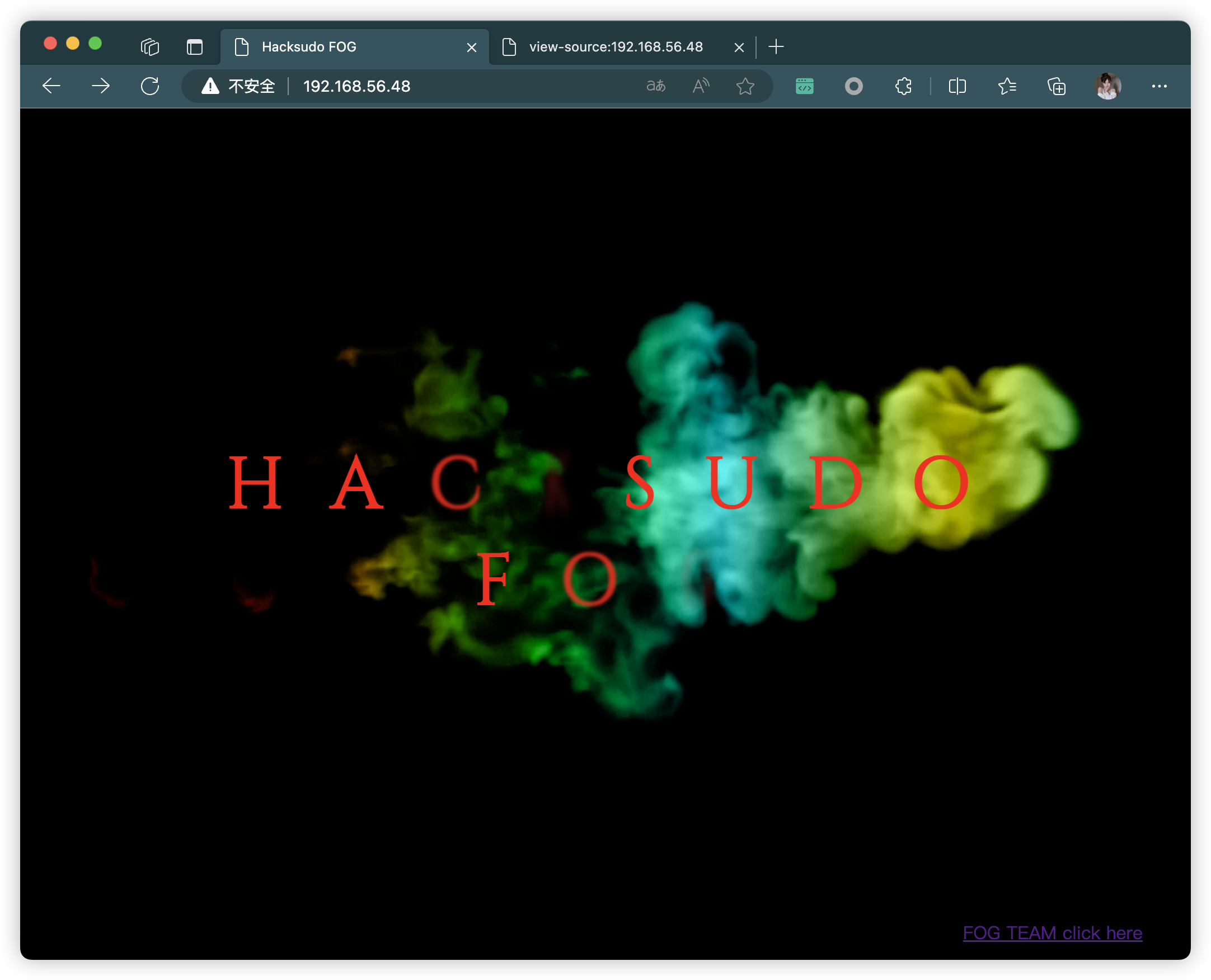The image size is (1211, 980).
Task: Close the browser window with red button
Action: tap(50, 44)
